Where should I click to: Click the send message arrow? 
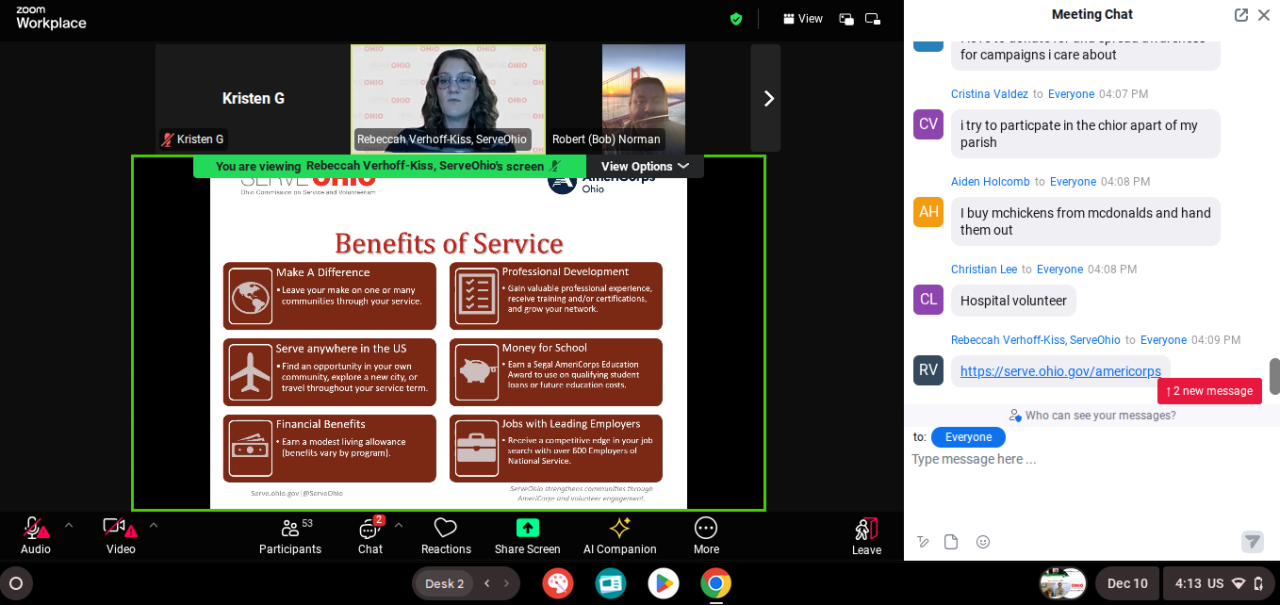point(1252,542)
